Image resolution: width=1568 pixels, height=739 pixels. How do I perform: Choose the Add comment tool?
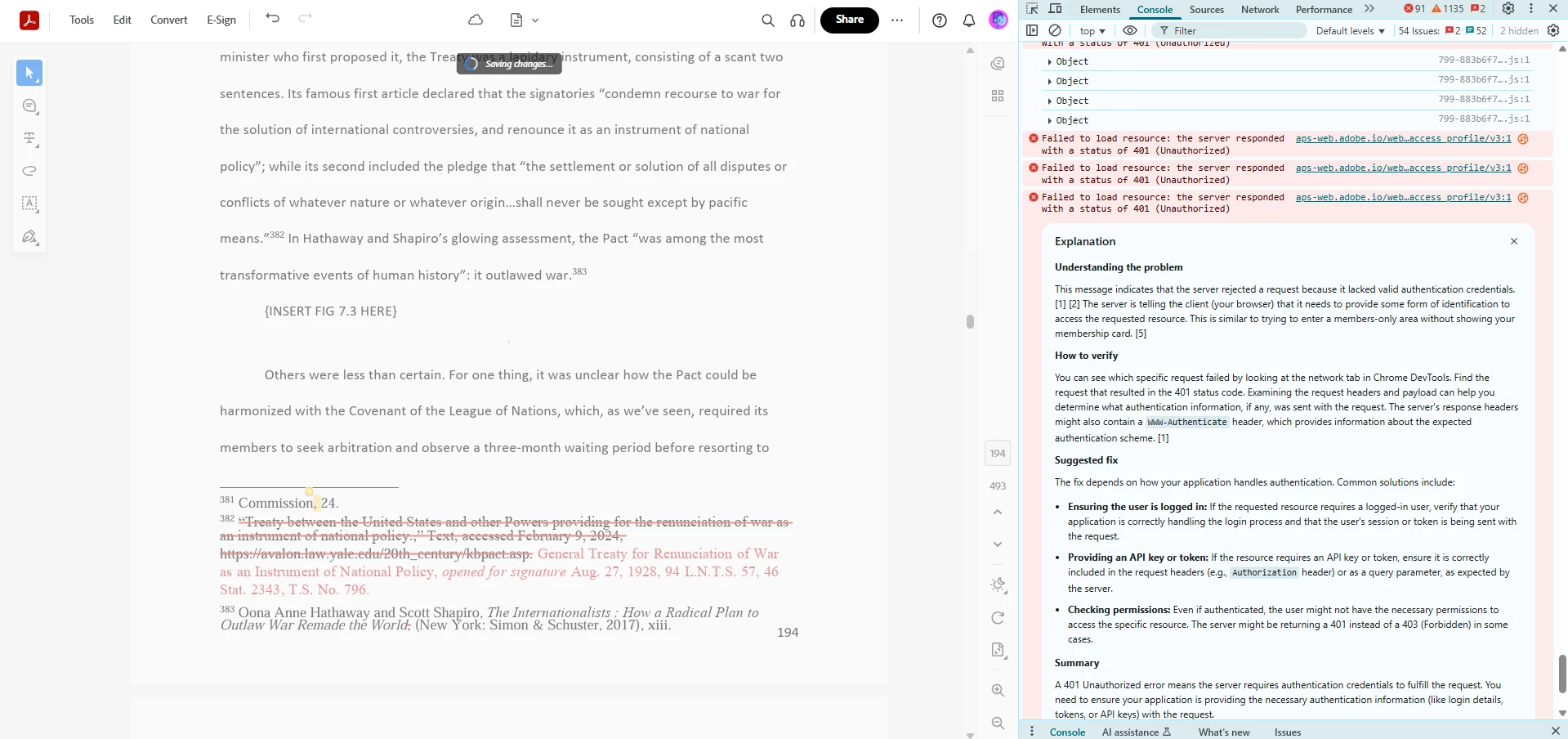[x=29, y=105]
